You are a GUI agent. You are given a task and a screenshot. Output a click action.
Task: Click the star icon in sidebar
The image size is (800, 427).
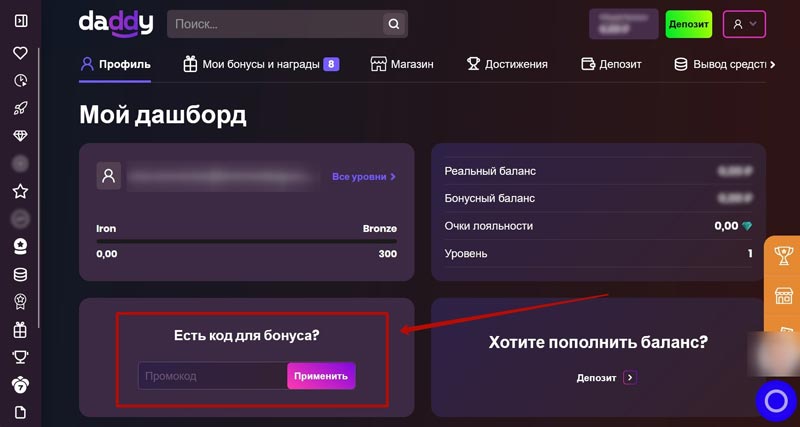pyautogui.click(x=20, y=190)
